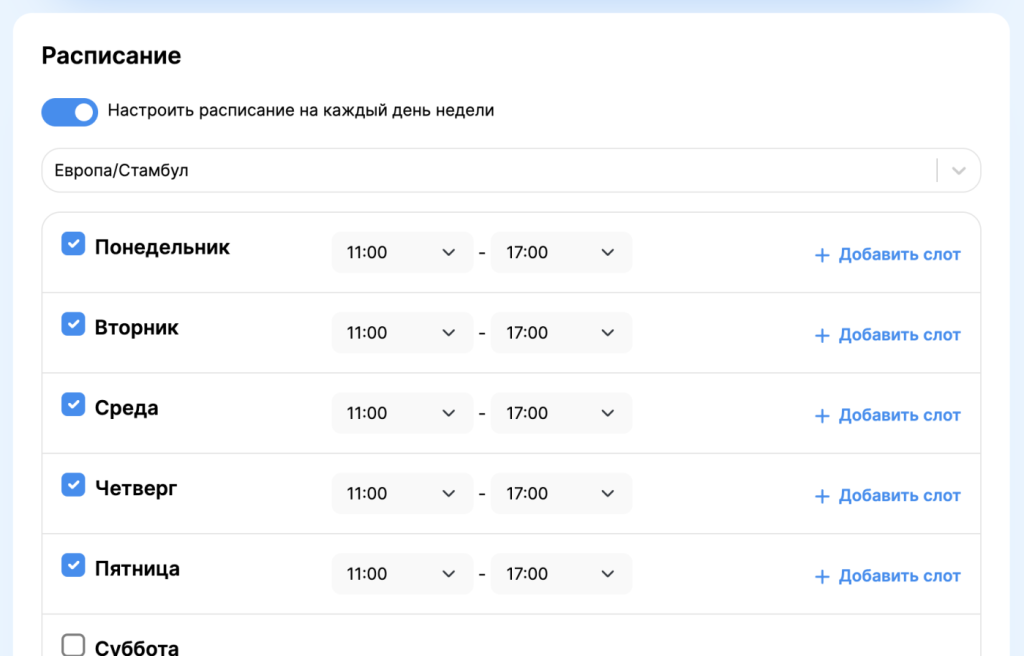Uncheck the Понедельник checkbox
This screenshot has height=656, width=1024.
73,244
